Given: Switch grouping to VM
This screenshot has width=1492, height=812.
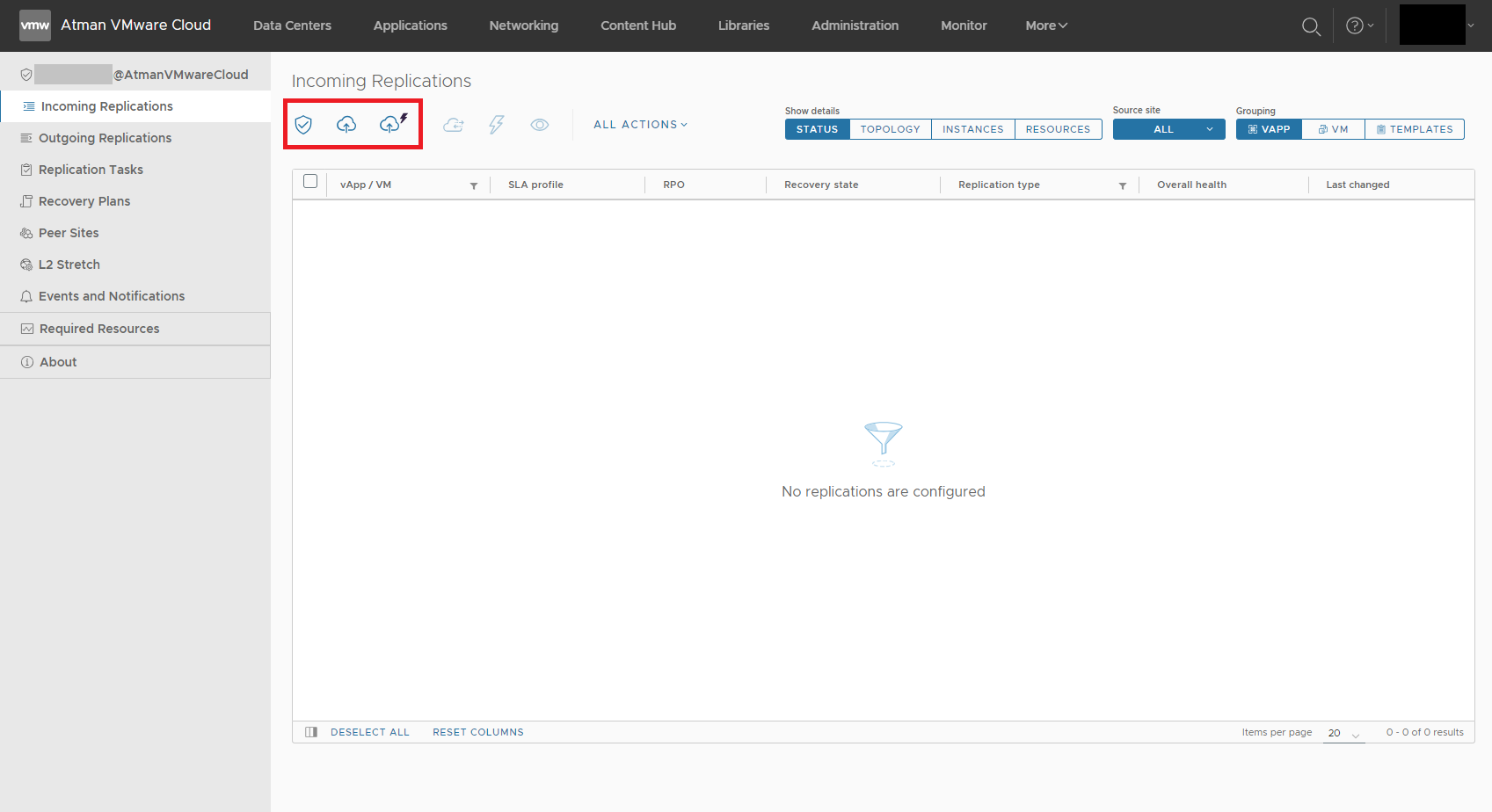Looking at the screenshot, I should [1333, 129].
